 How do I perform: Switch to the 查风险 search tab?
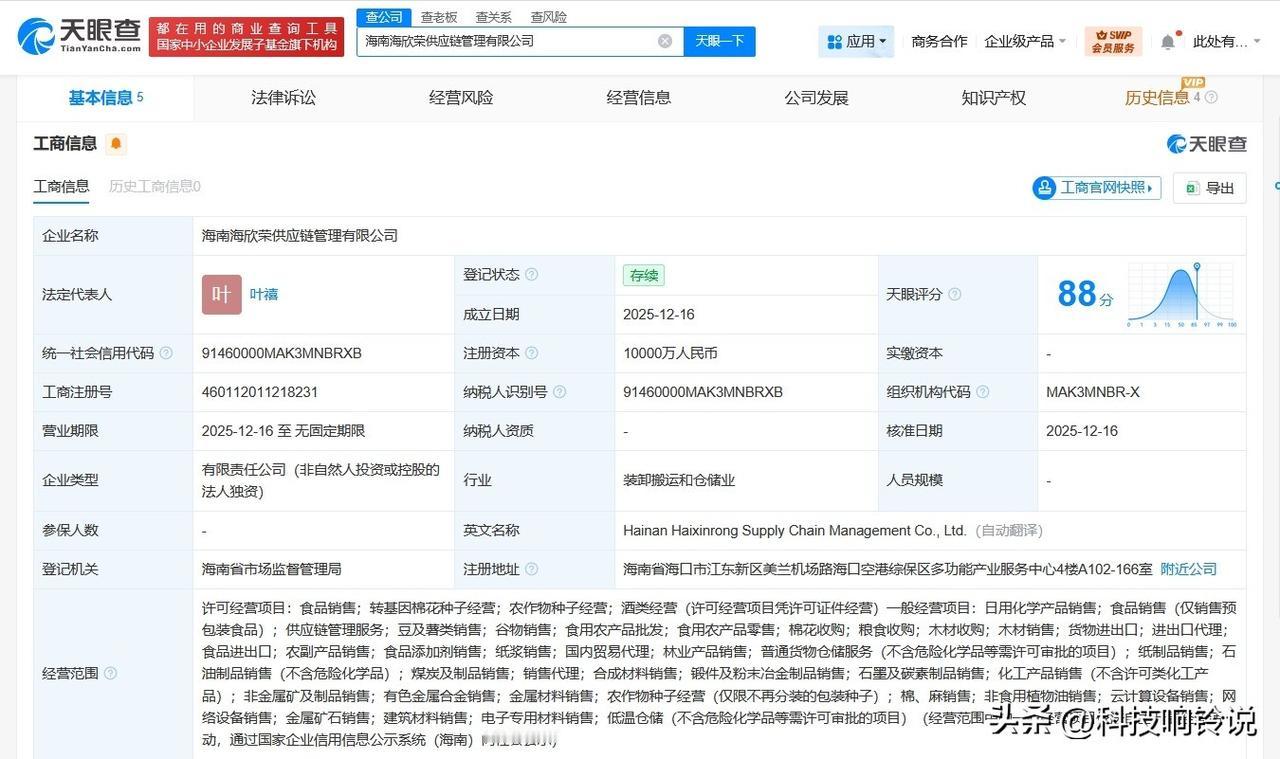coord(548,16)
